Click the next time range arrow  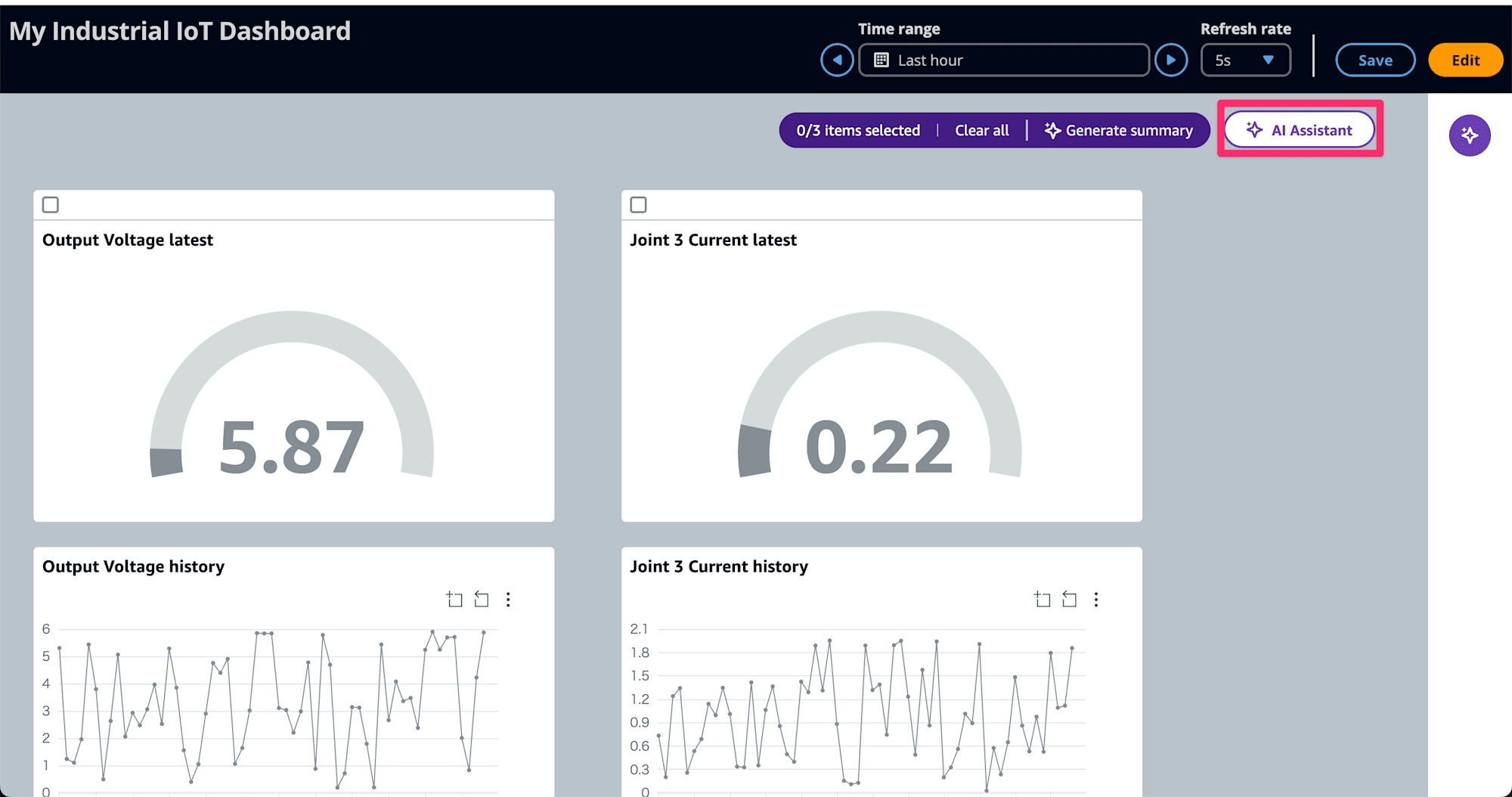[1171, 60]
